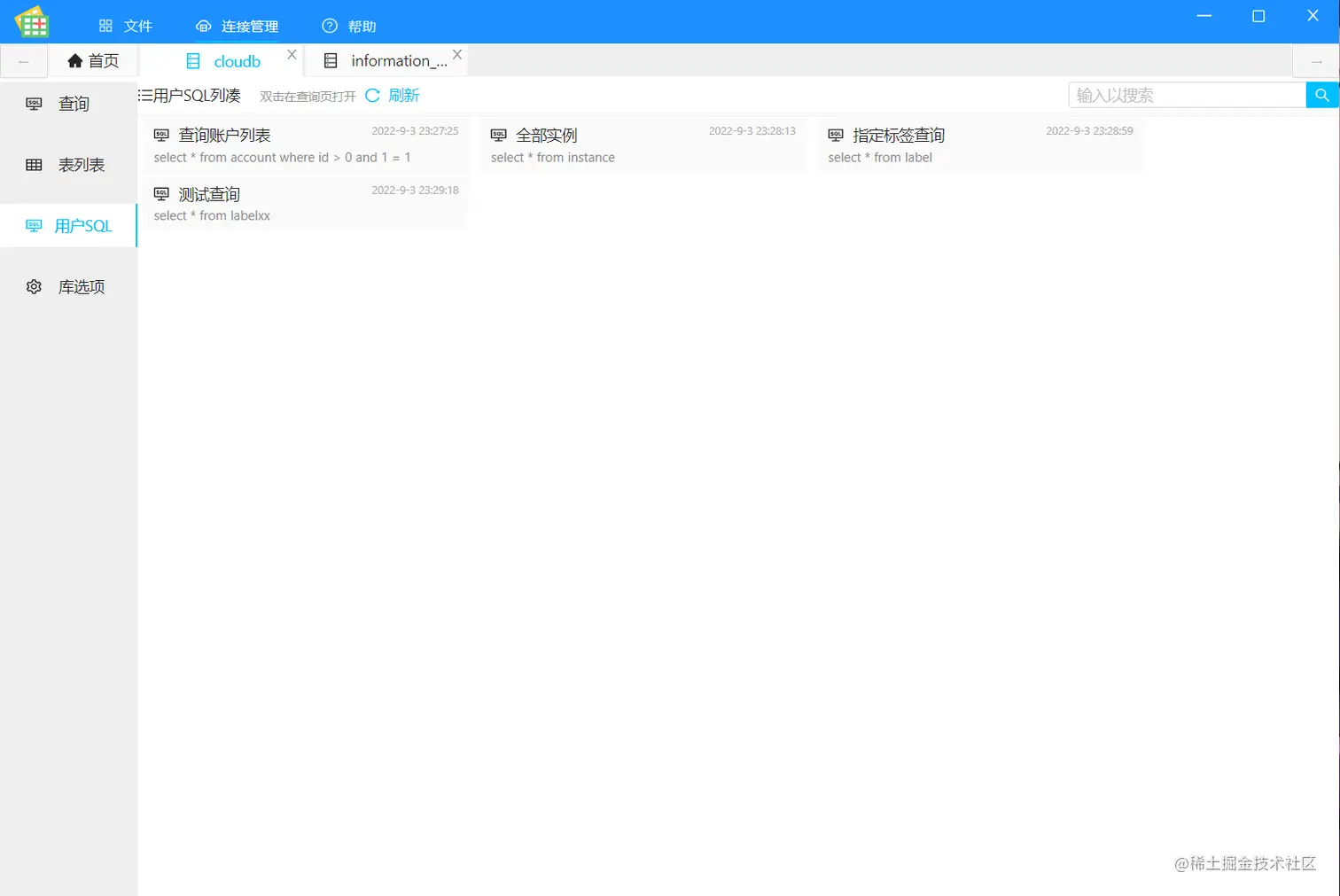Open the 表列表 sidebar section
This screenshot has width=1340, height=896.
coord(68,165)
